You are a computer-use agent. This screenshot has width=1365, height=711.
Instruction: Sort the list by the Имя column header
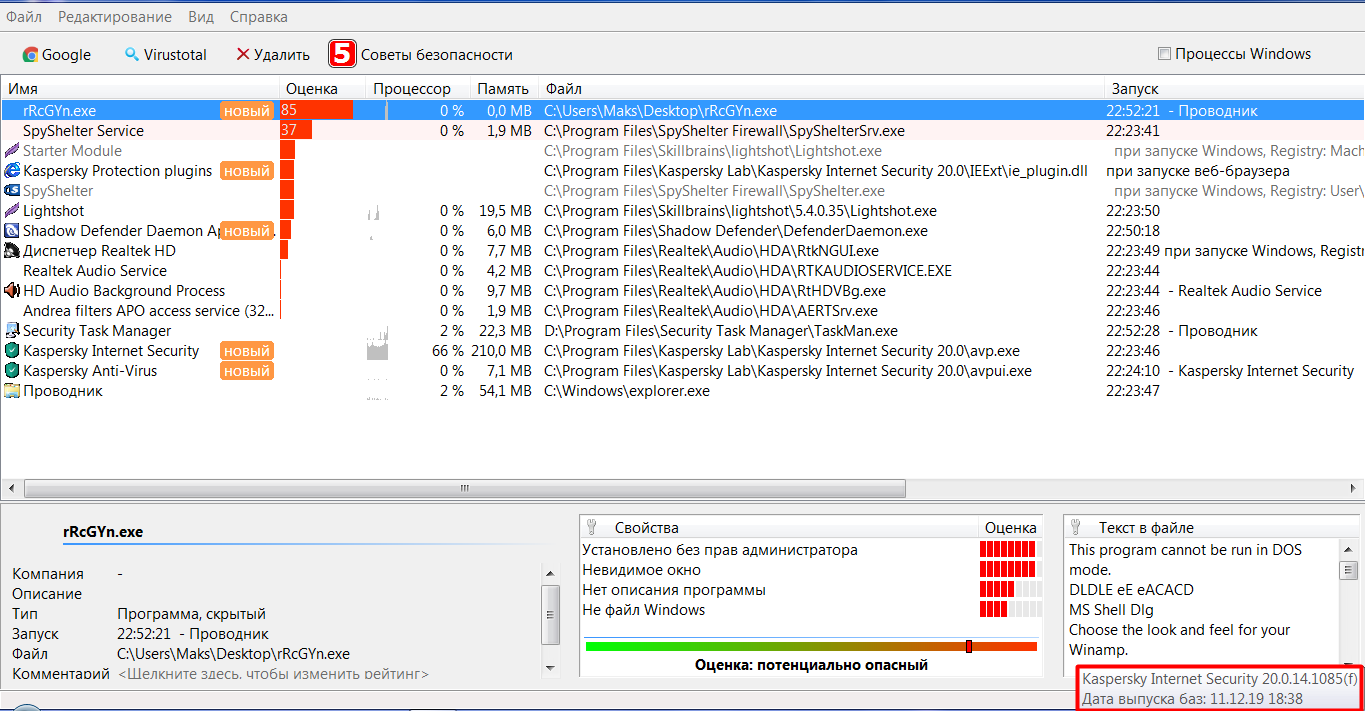[x=139, y=89]
